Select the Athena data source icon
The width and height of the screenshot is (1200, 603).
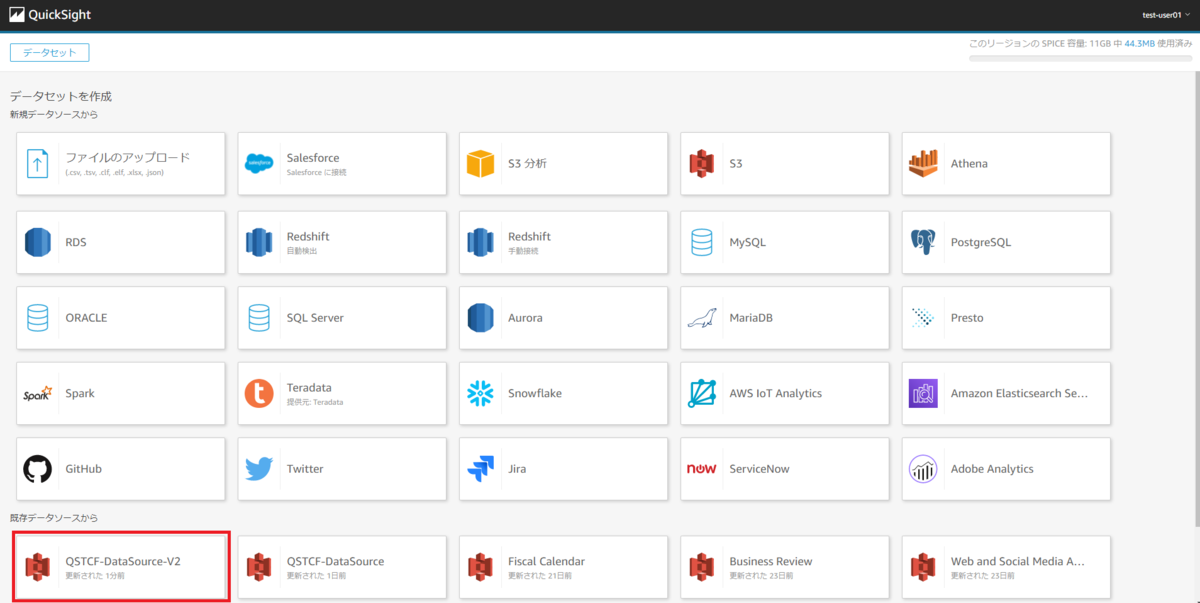tap(924, 163)
